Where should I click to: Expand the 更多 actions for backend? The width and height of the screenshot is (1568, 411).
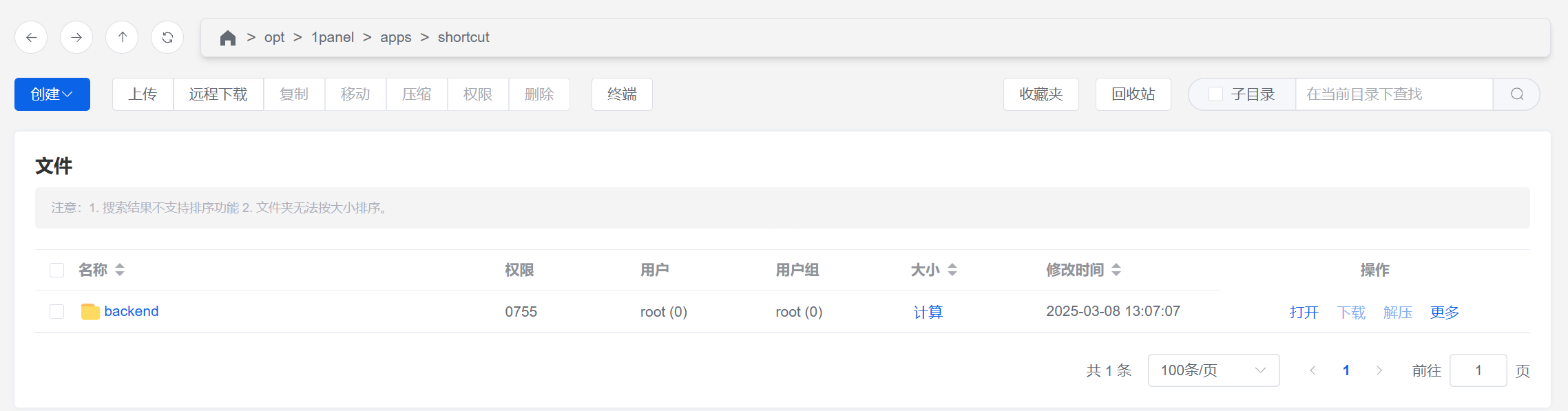tap(1445, 313)
